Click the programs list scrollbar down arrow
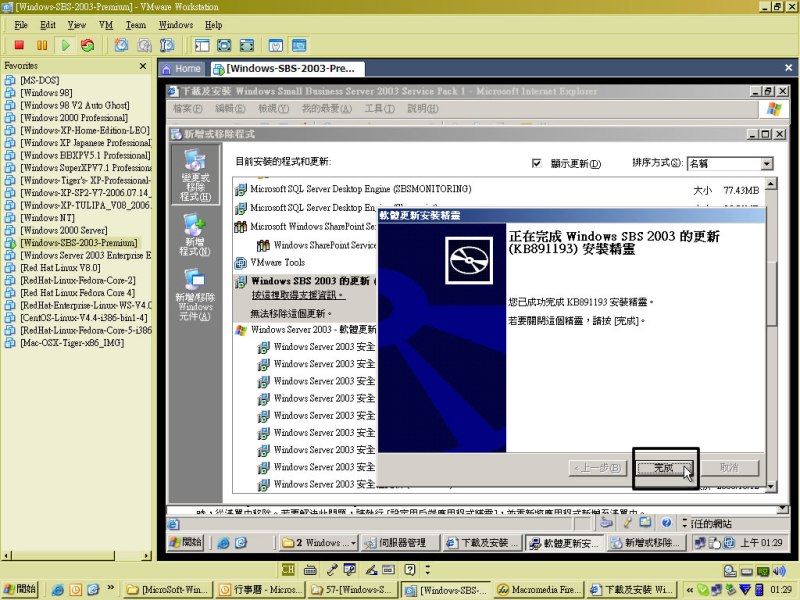 click(x=771, y=486)
